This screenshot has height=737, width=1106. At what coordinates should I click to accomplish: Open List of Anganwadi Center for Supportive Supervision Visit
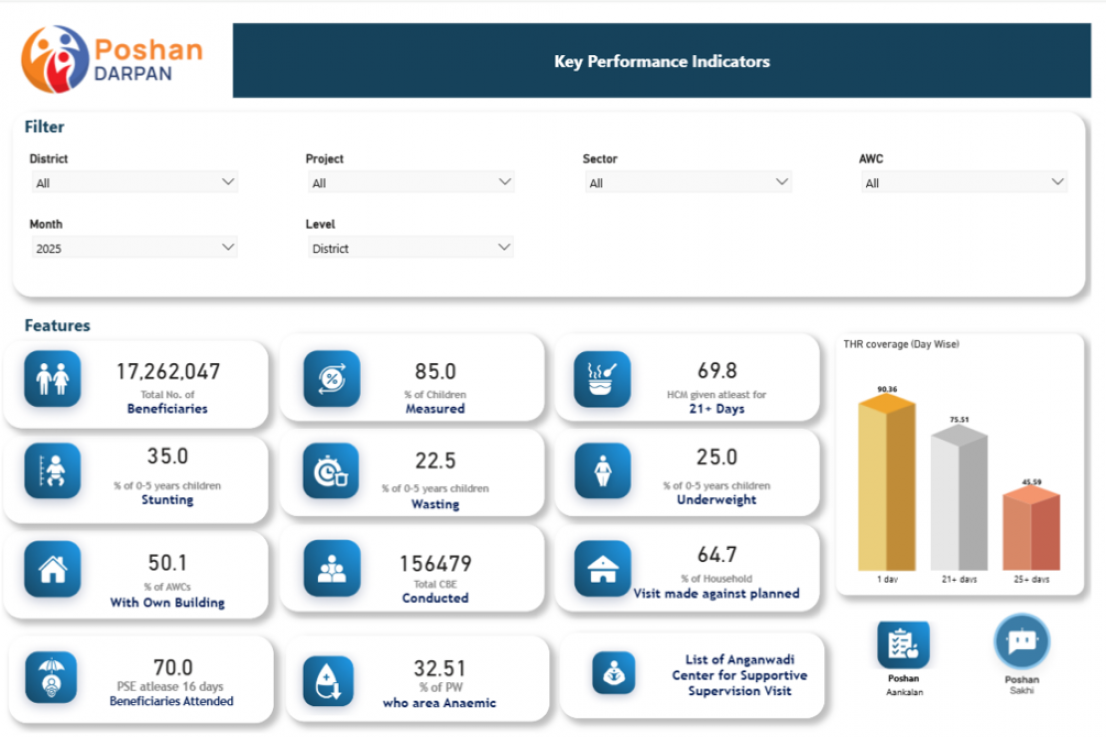[x=738, y=675]
